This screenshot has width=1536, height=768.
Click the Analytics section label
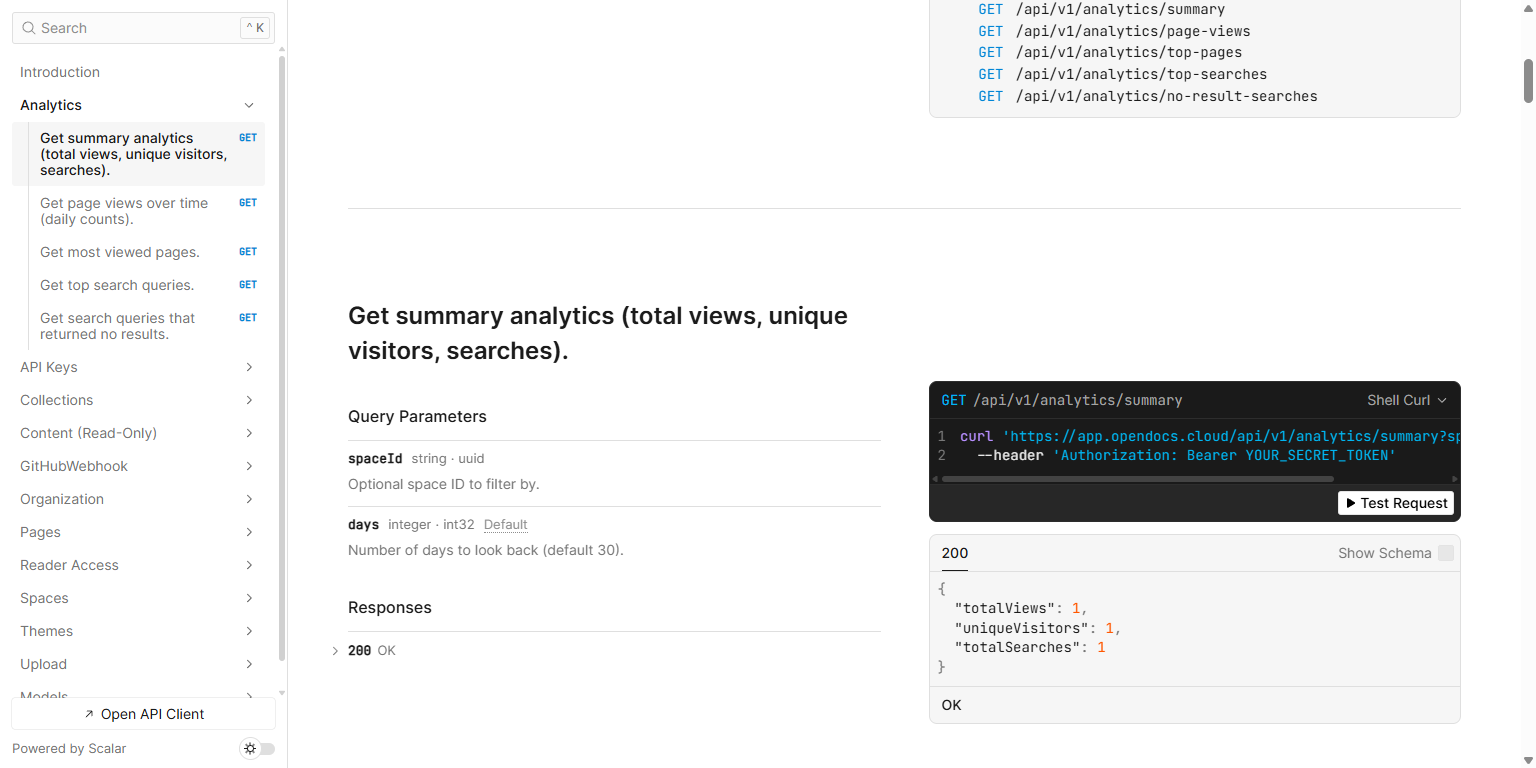click(51, 105)
